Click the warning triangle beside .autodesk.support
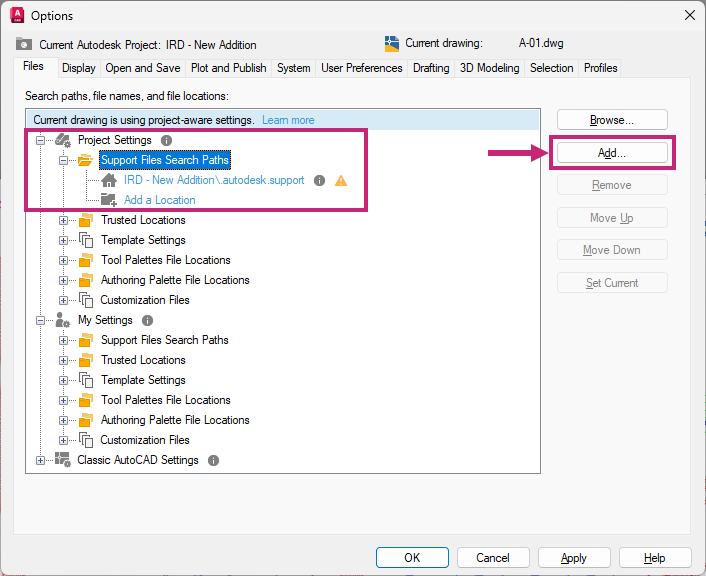Viewport: 706px width, 576px height. point(341,181)
